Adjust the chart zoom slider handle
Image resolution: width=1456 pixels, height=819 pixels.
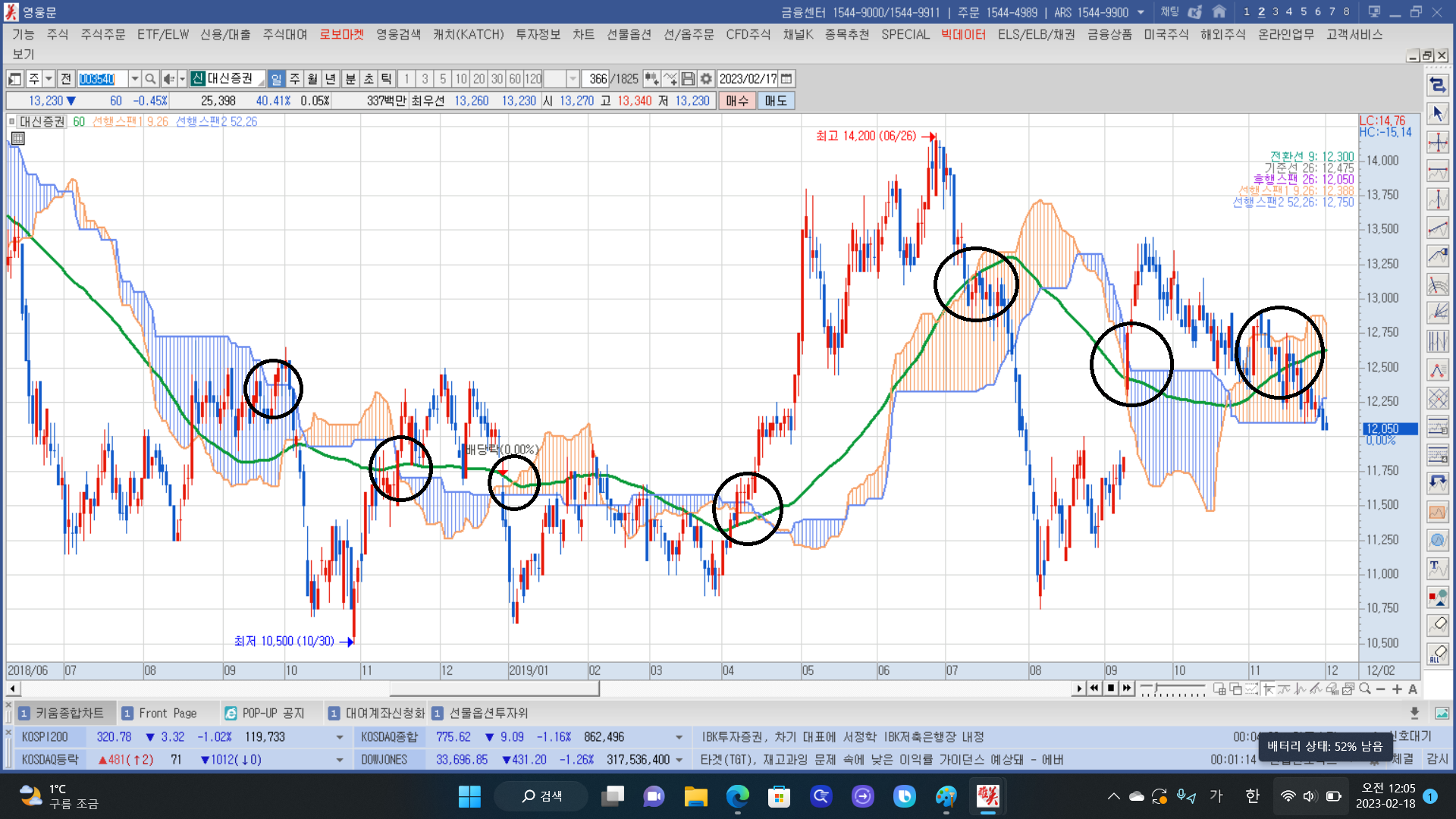[x=1156, y=689]
